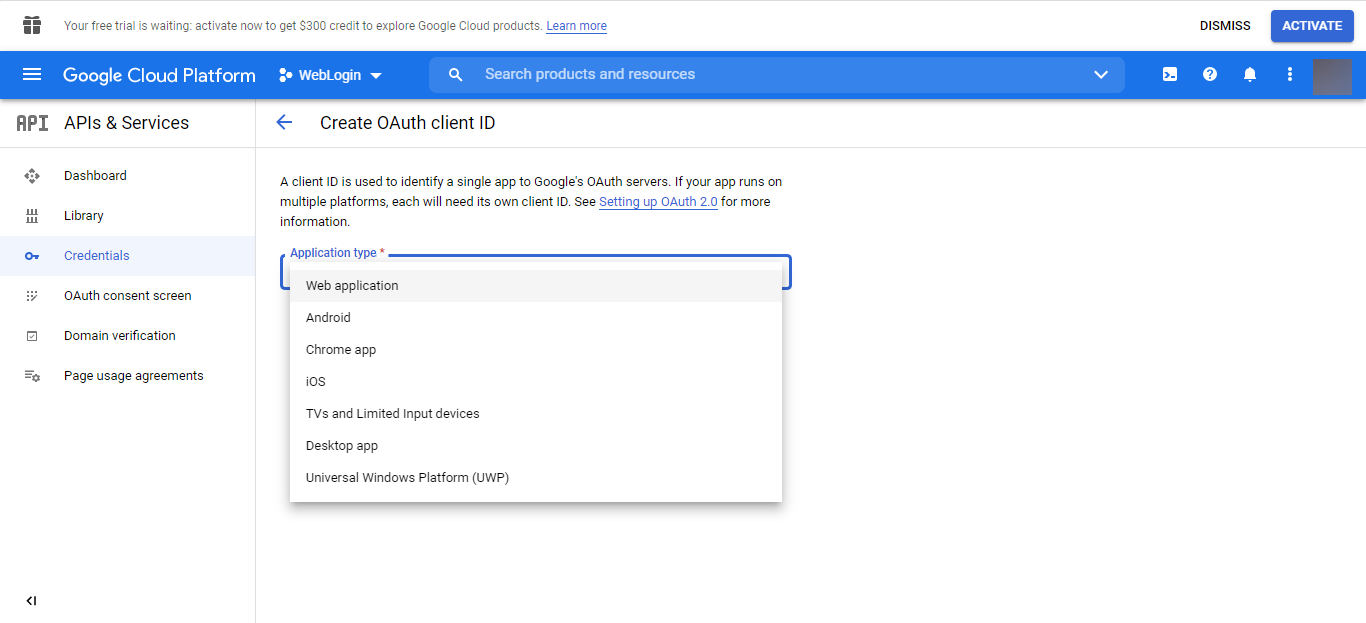Click the Credentials key icon
This screenshot has height=623, width=1366.
[x=32, y=256]
